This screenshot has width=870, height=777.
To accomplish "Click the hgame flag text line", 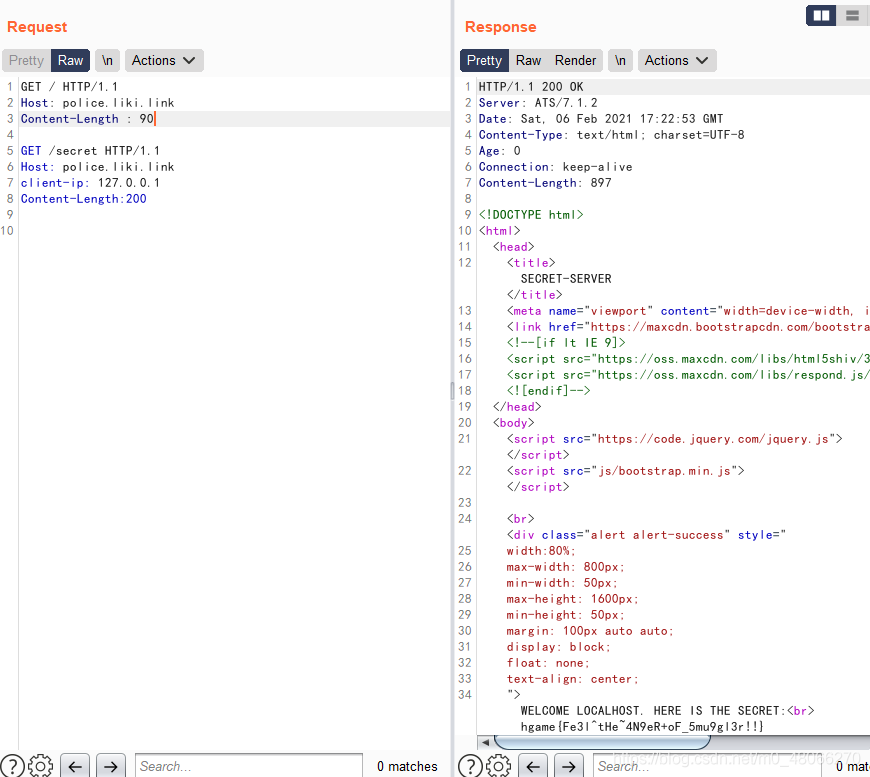I will pyautogui.click(x=642, y=726).
